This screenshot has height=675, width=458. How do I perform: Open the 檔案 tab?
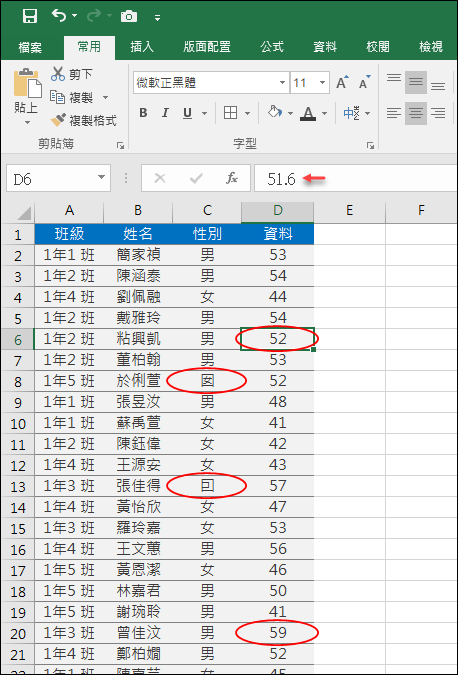point(30,47)
